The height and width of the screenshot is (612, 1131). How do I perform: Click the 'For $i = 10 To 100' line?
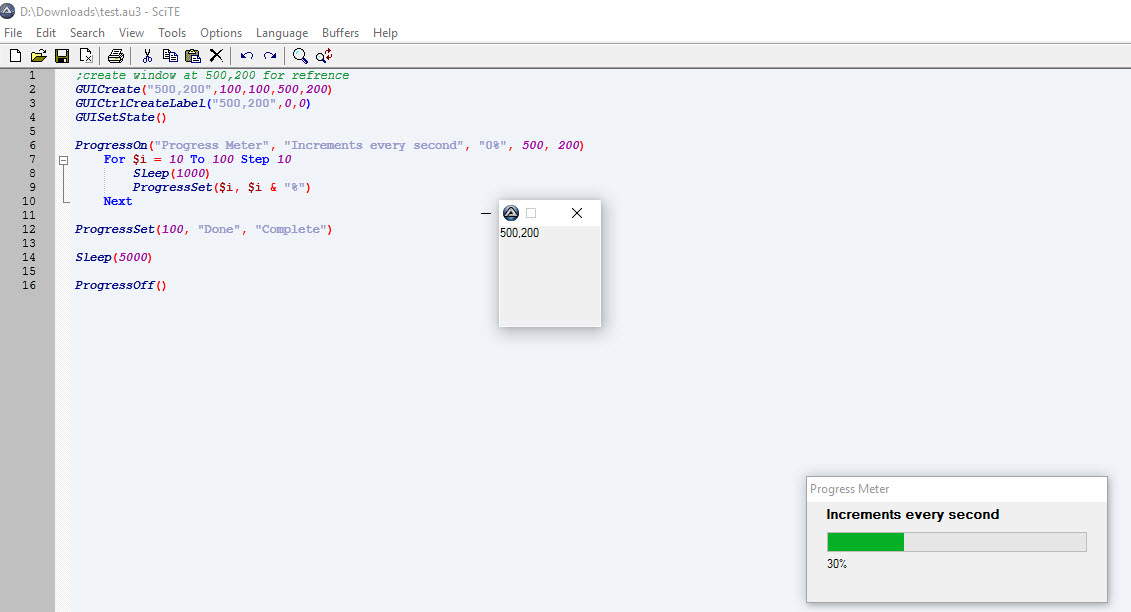pos(198,159)
